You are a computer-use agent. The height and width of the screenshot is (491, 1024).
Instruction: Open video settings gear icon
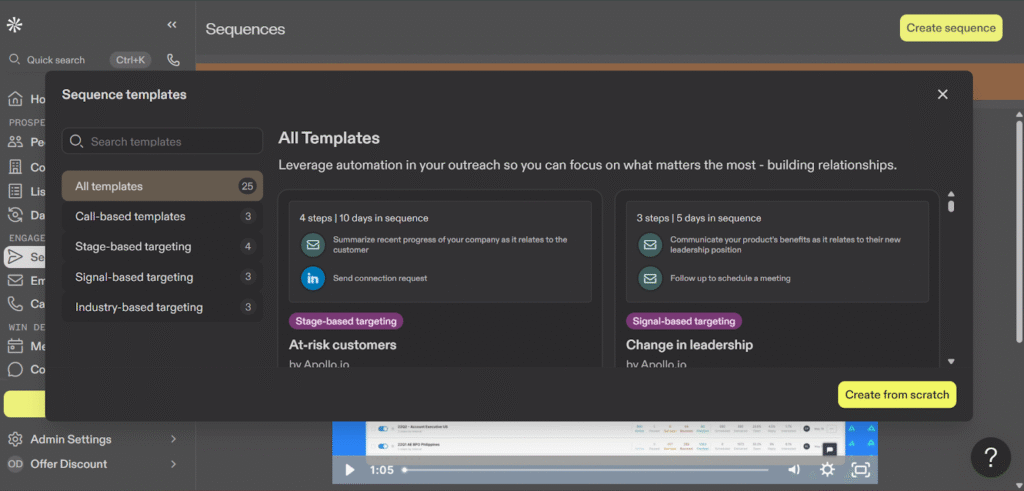827,469
